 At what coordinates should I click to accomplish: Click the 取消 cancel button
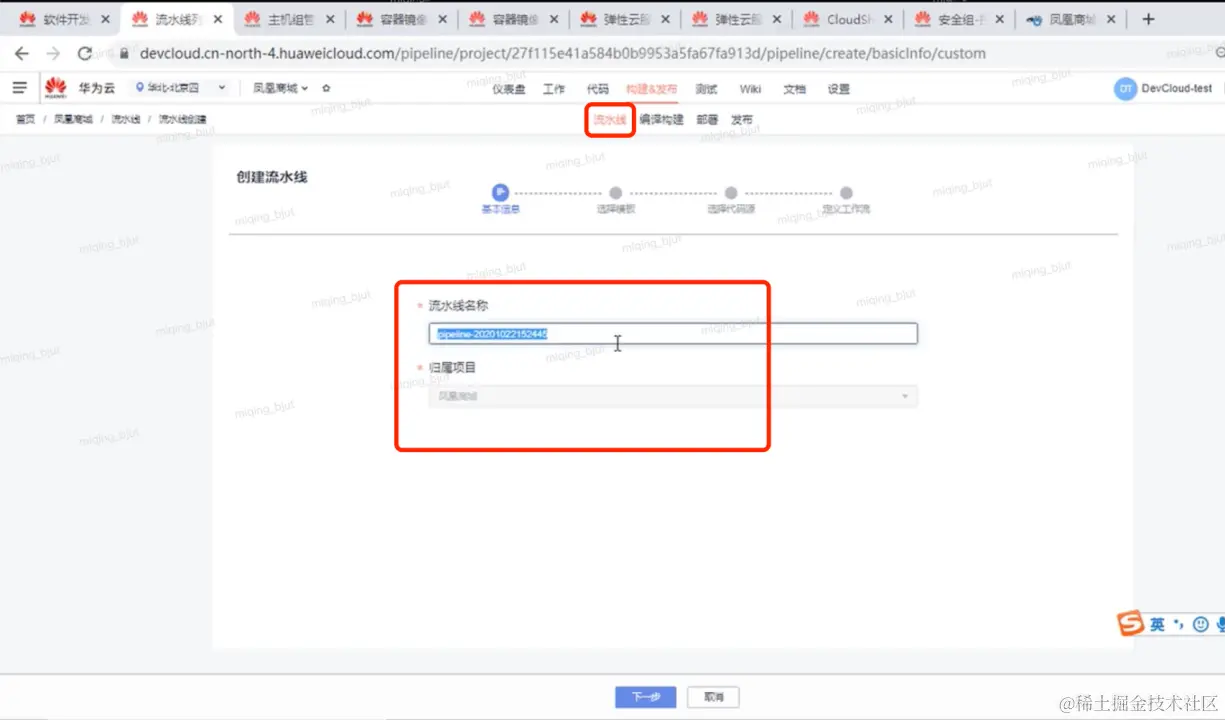(714, 697)
